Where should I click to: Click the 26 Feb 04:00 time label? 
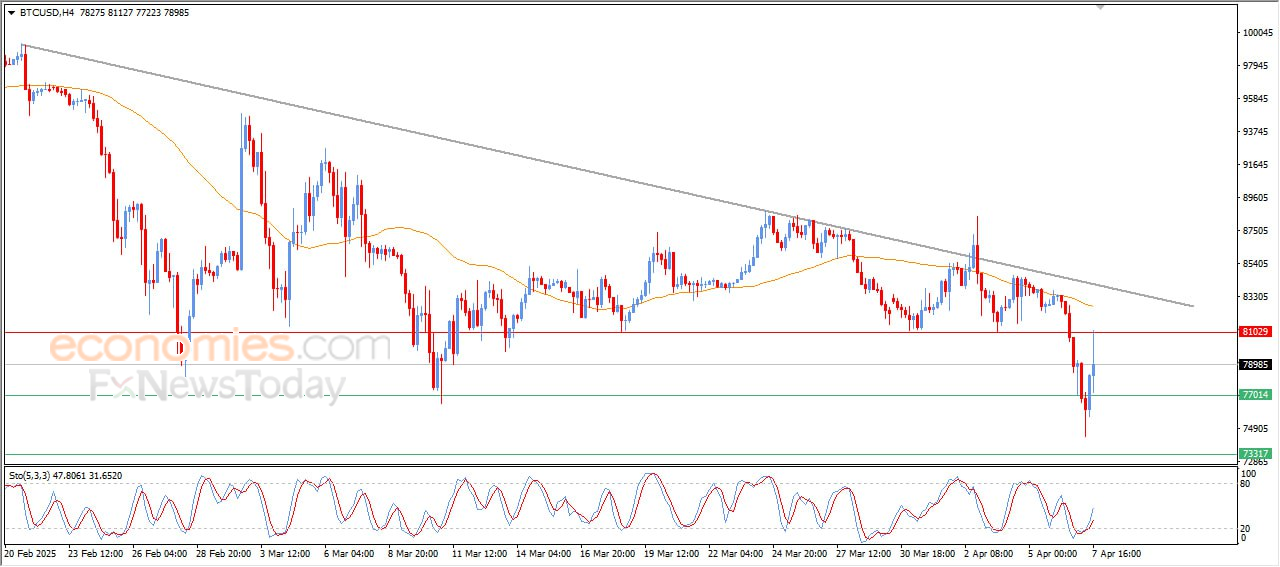(162, 552)
